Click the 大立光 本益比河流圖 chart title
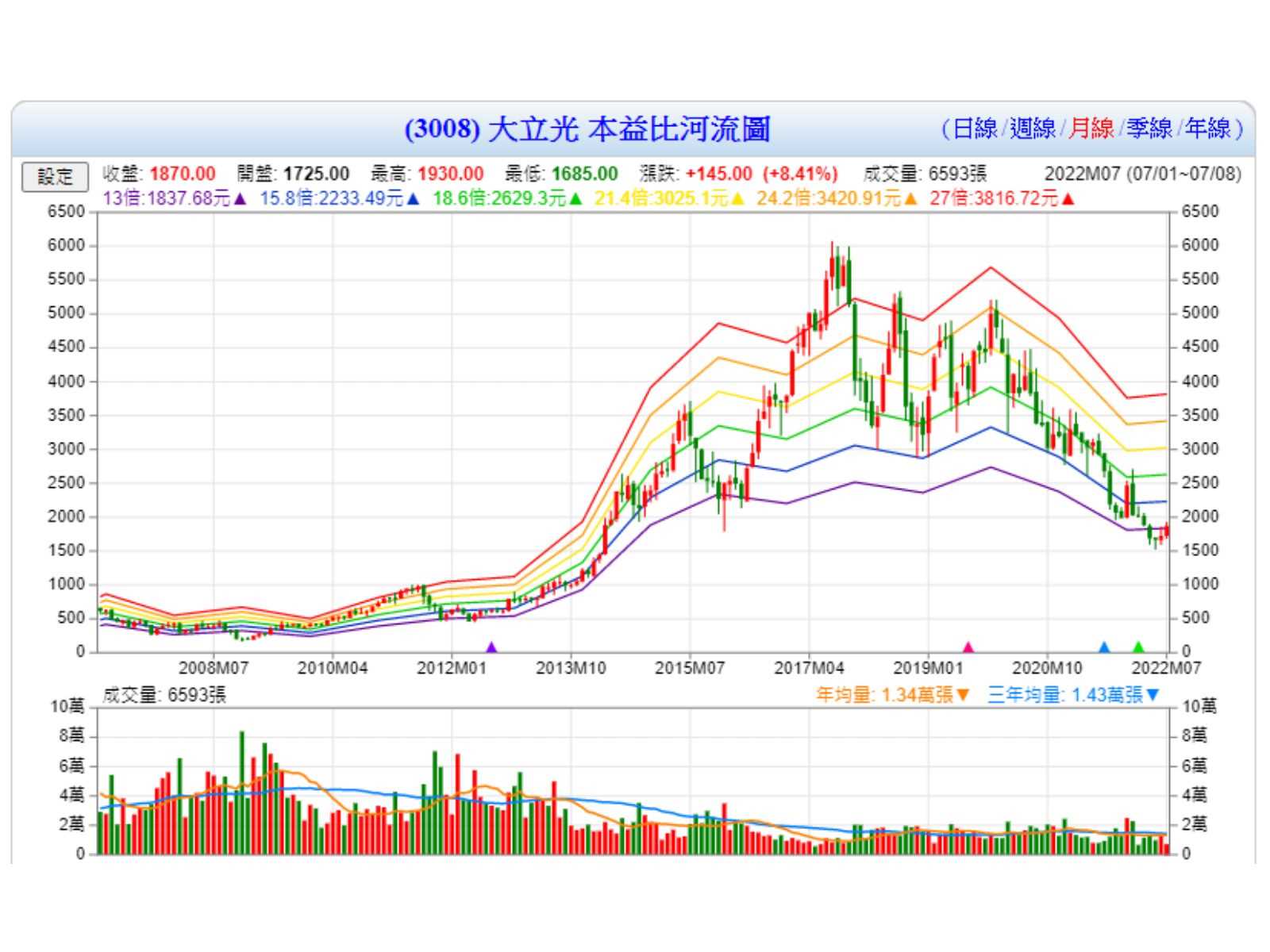The image size is (1270, 952). tap(587, 129)
